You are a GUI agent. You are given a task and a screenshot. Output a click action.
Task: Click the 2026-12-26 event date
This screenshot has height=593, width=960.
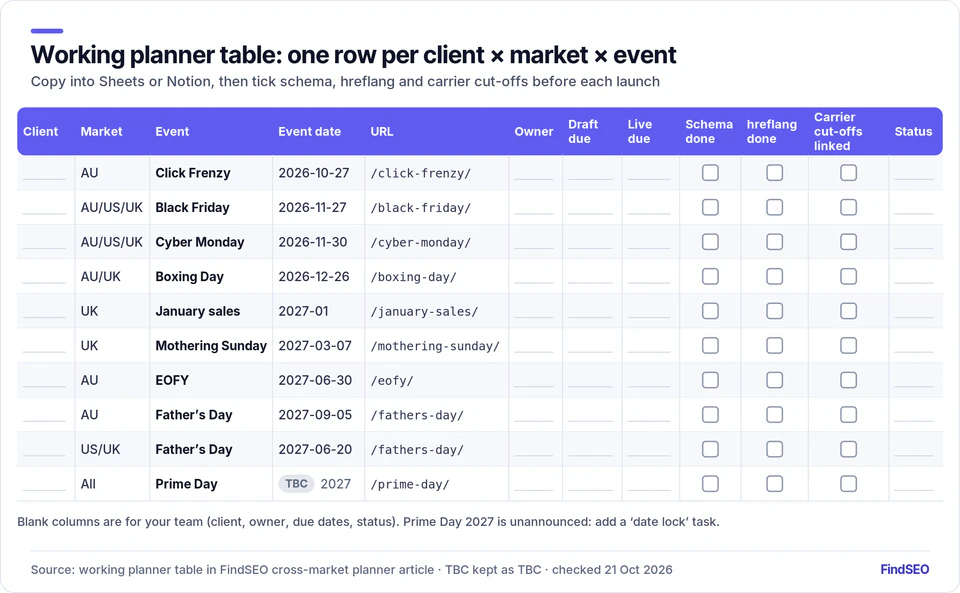[313, 277]
